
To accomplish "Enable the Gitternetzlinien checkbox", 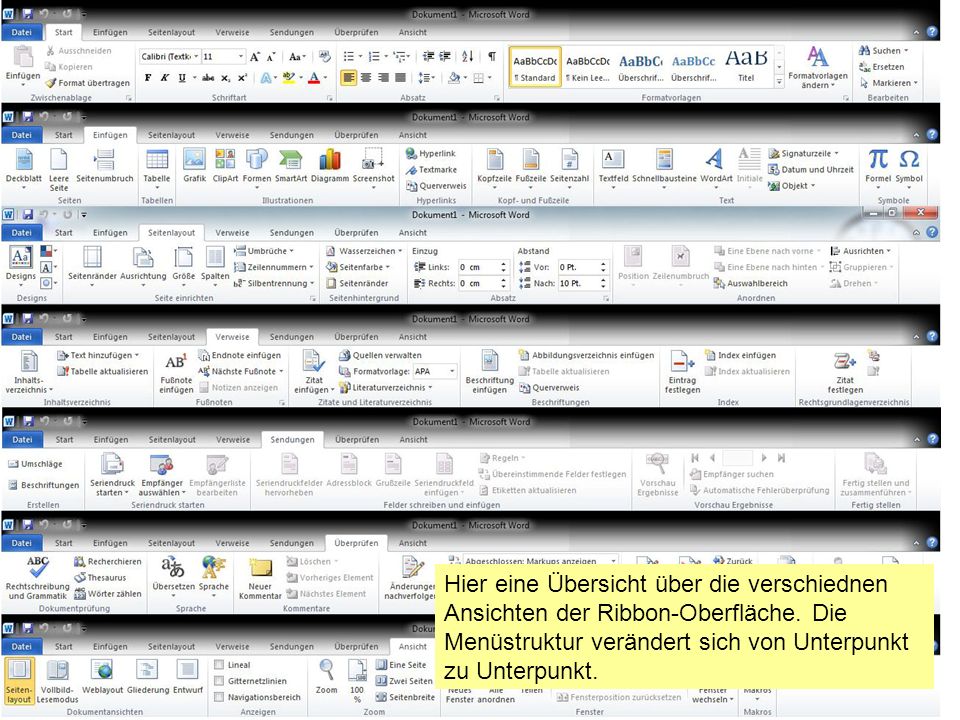I will (x=219, y=681).
